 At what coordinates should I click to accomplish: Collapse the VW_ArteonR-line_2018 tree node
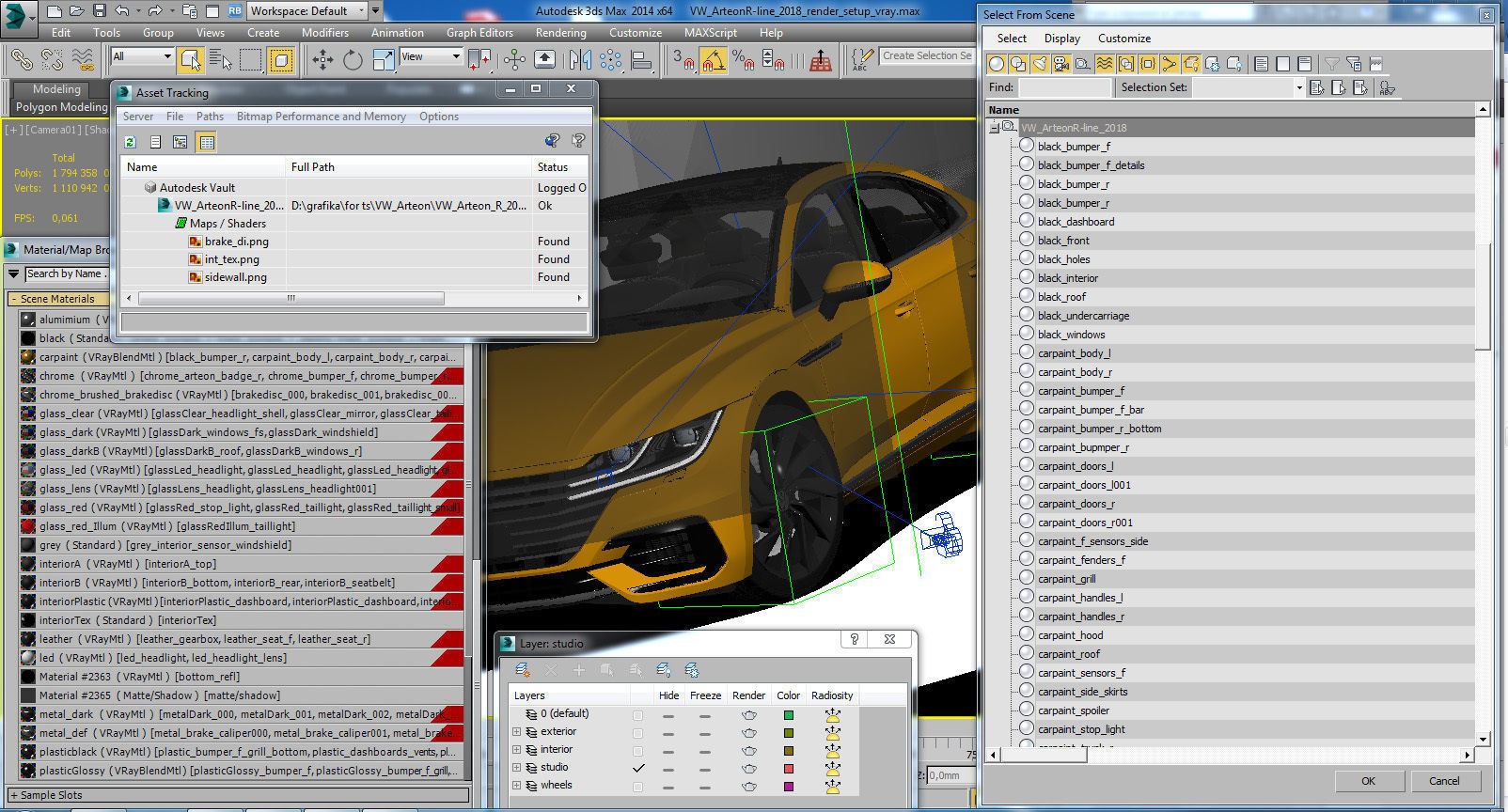pos(994,128)
